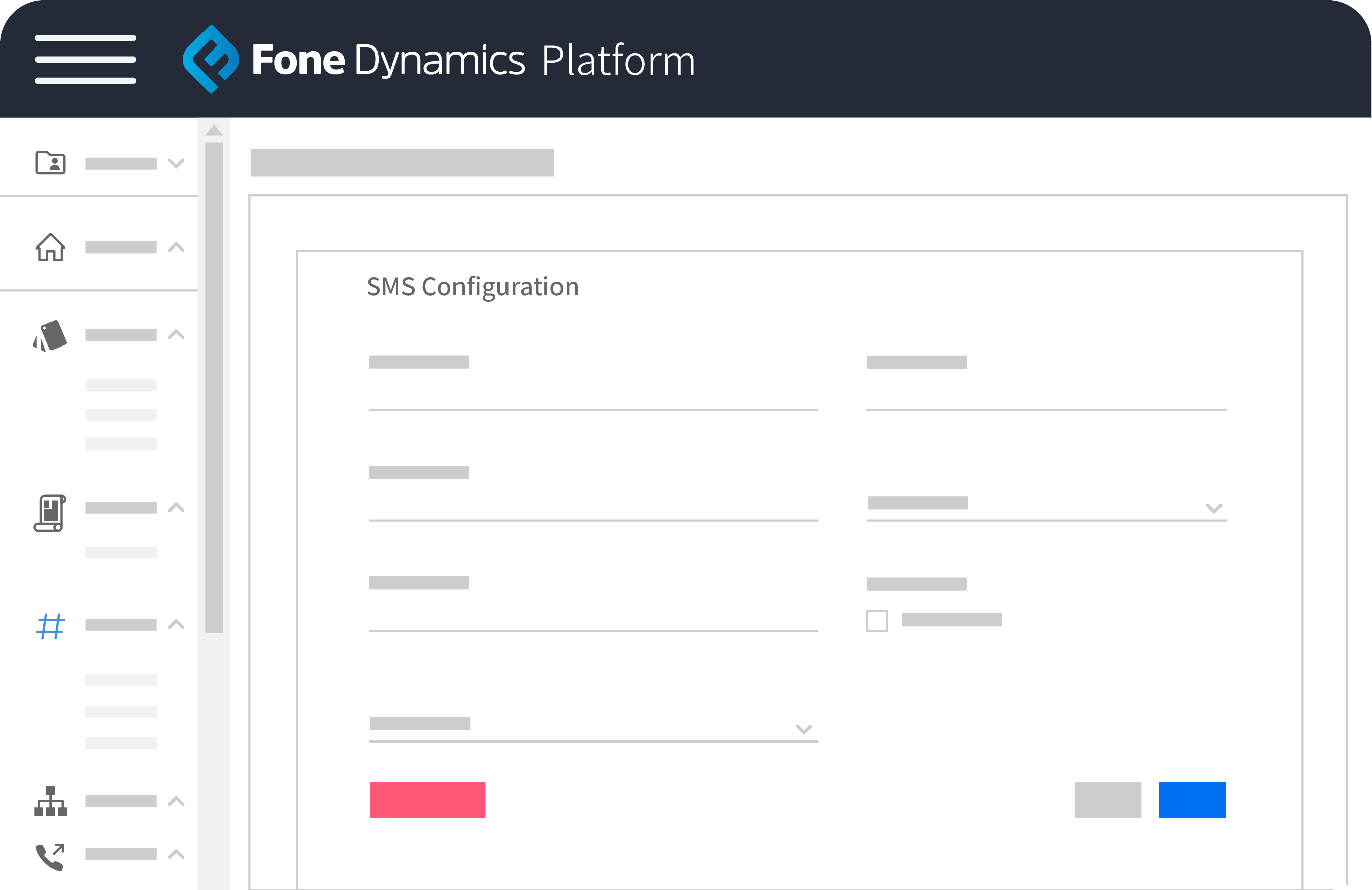
Task: Collapse the home section chevron
Action: pos(176,248)
